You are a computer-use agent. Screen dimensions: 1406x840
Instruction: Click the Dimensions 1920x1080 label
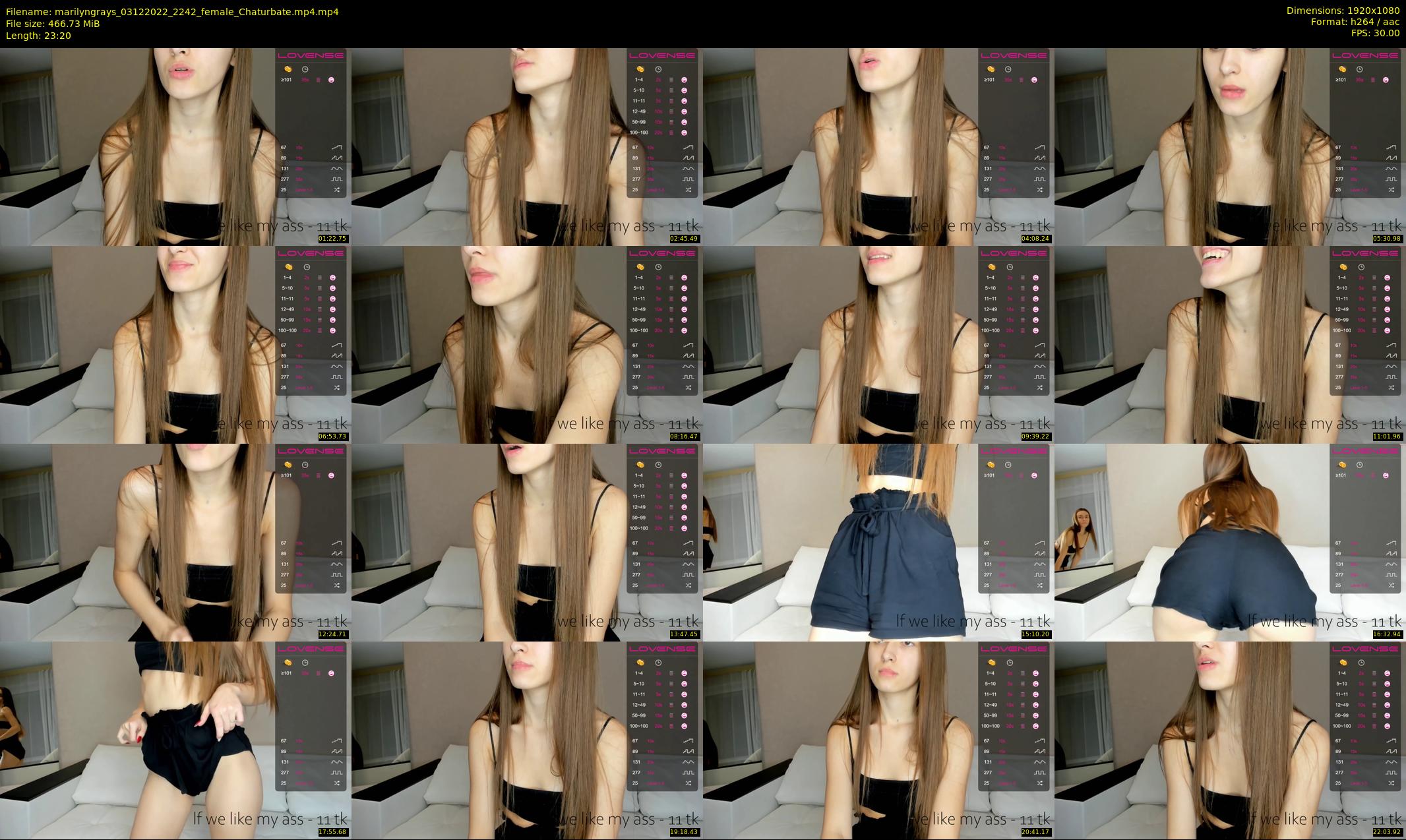(1343, 11)
